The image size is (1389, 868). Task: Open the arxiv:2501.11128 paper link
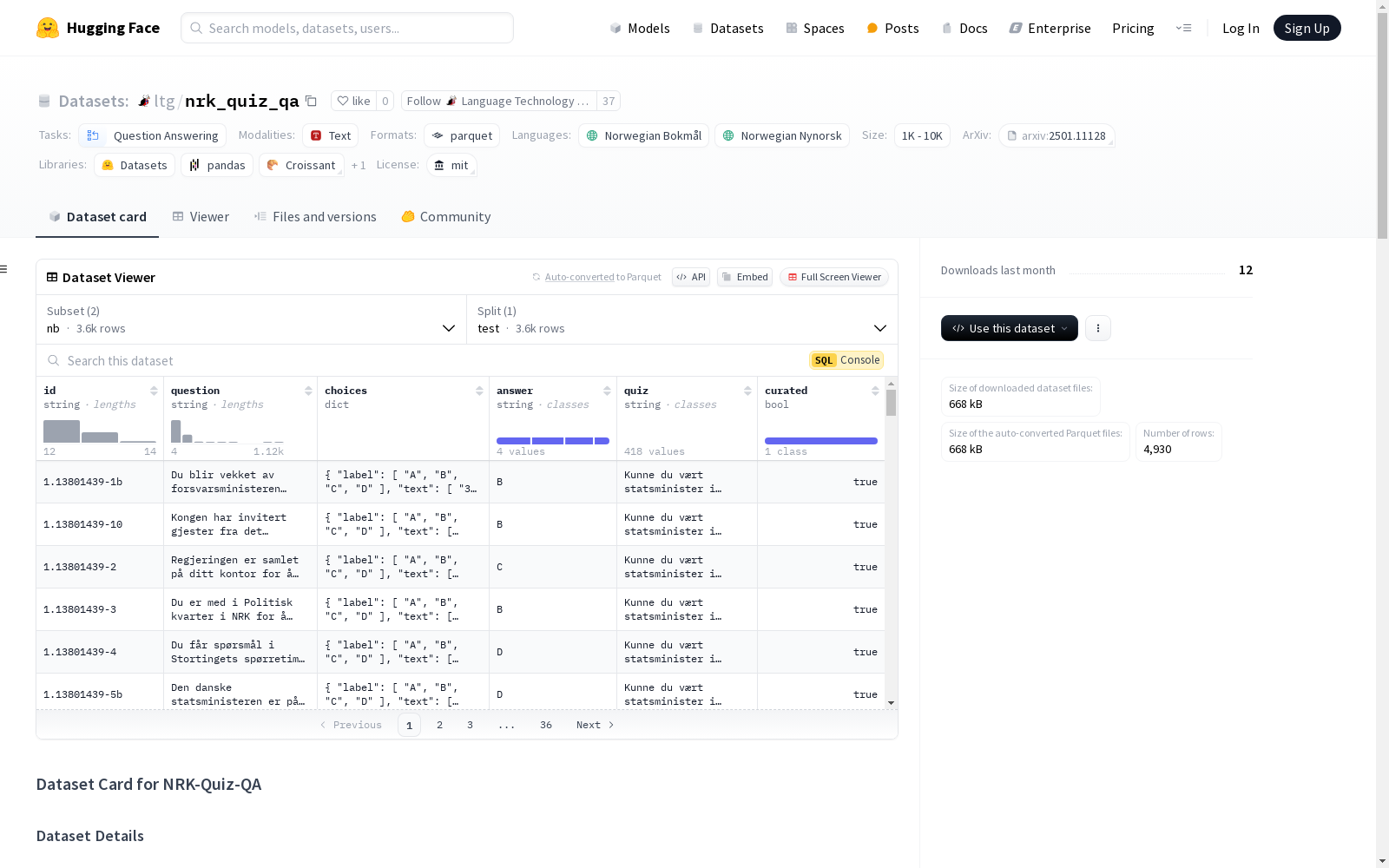tap(1057, 136)
